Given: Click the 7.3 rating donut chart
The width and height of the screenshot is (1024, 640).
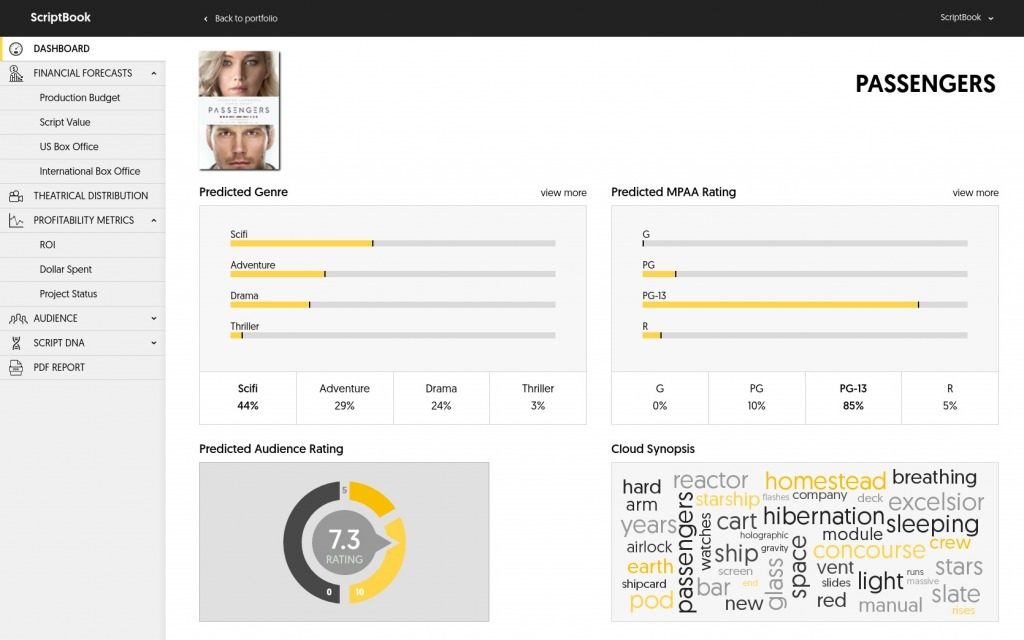Looking at the screenshot, I should coord(344,543).
